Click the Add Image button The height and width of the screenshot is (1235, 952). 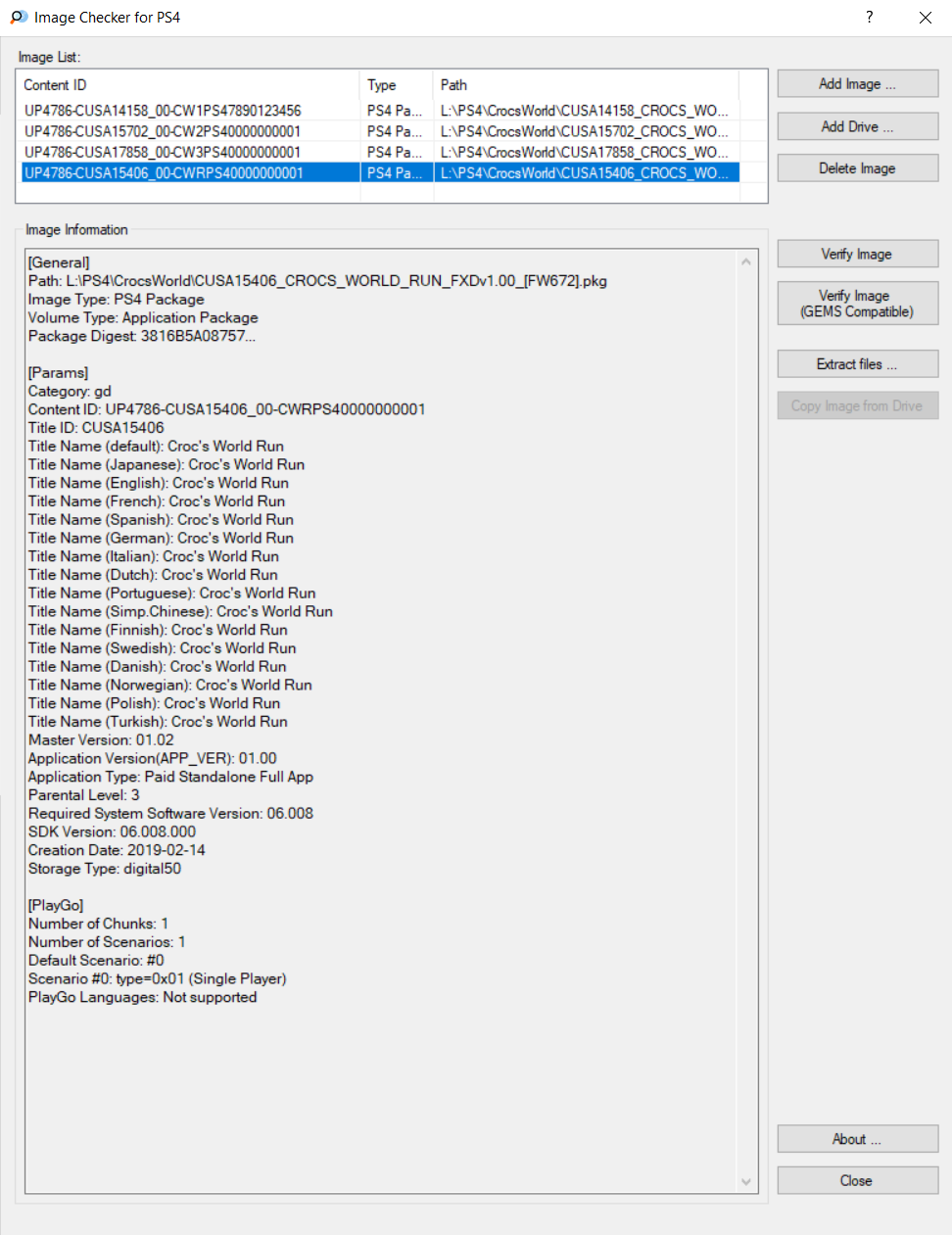pyautogui.click(x=857, y=84)
